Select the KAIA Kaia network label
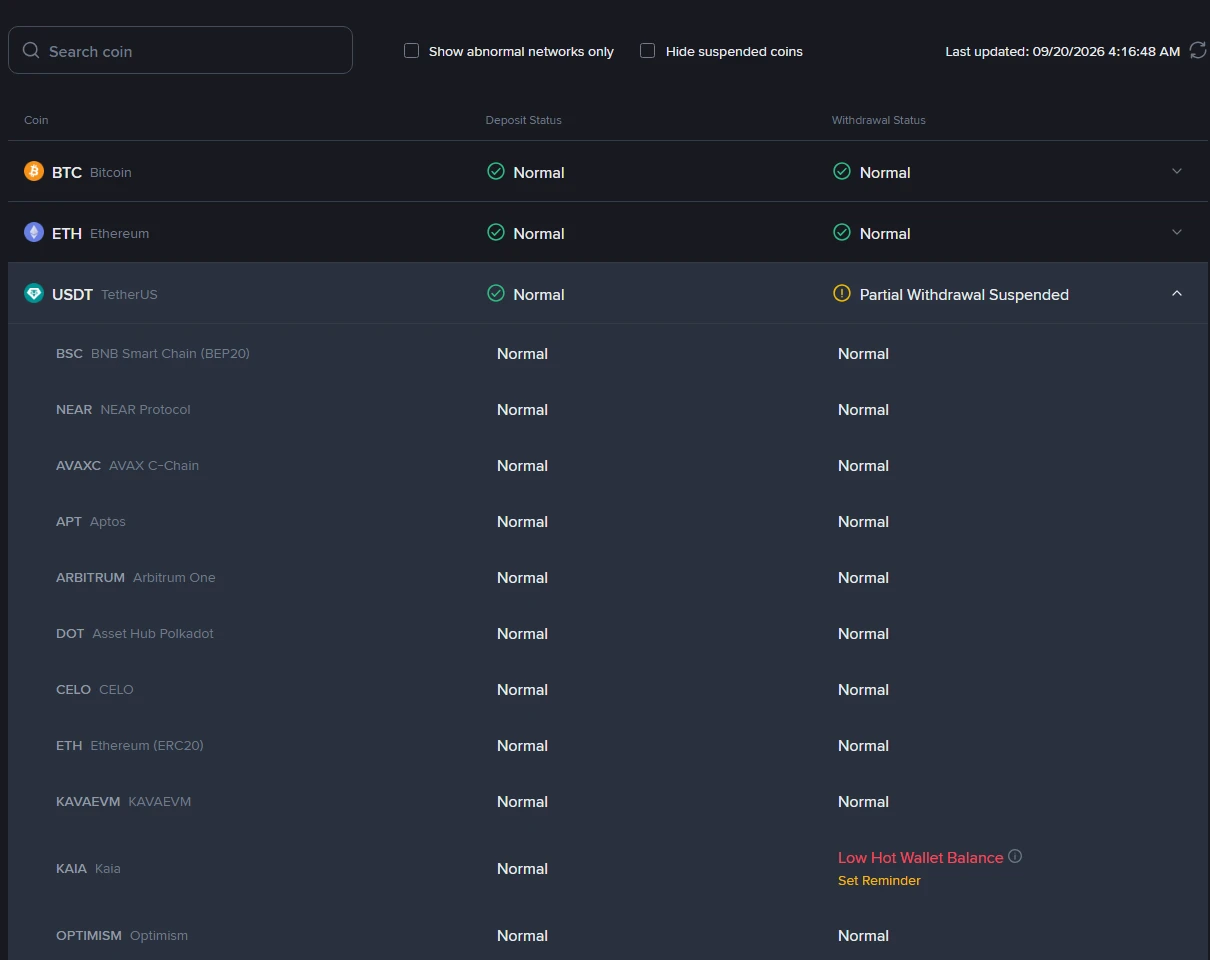Image resolution: width=1210 pixels, height=960 pixels. tap(88, 868)
